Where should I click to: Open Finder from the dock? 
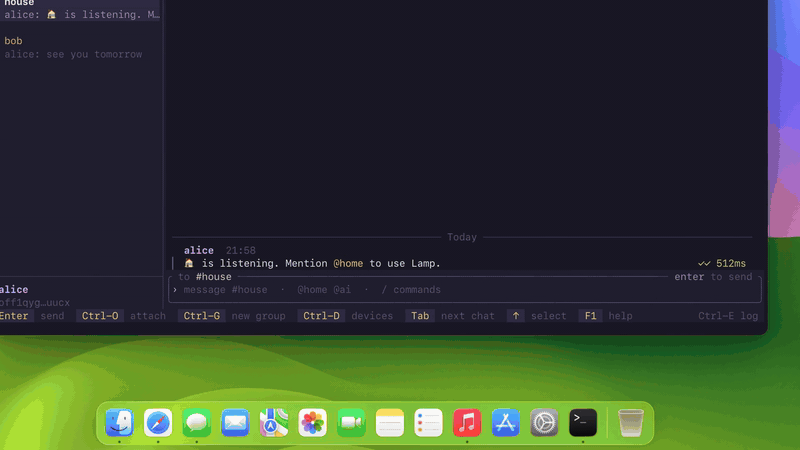119,422
